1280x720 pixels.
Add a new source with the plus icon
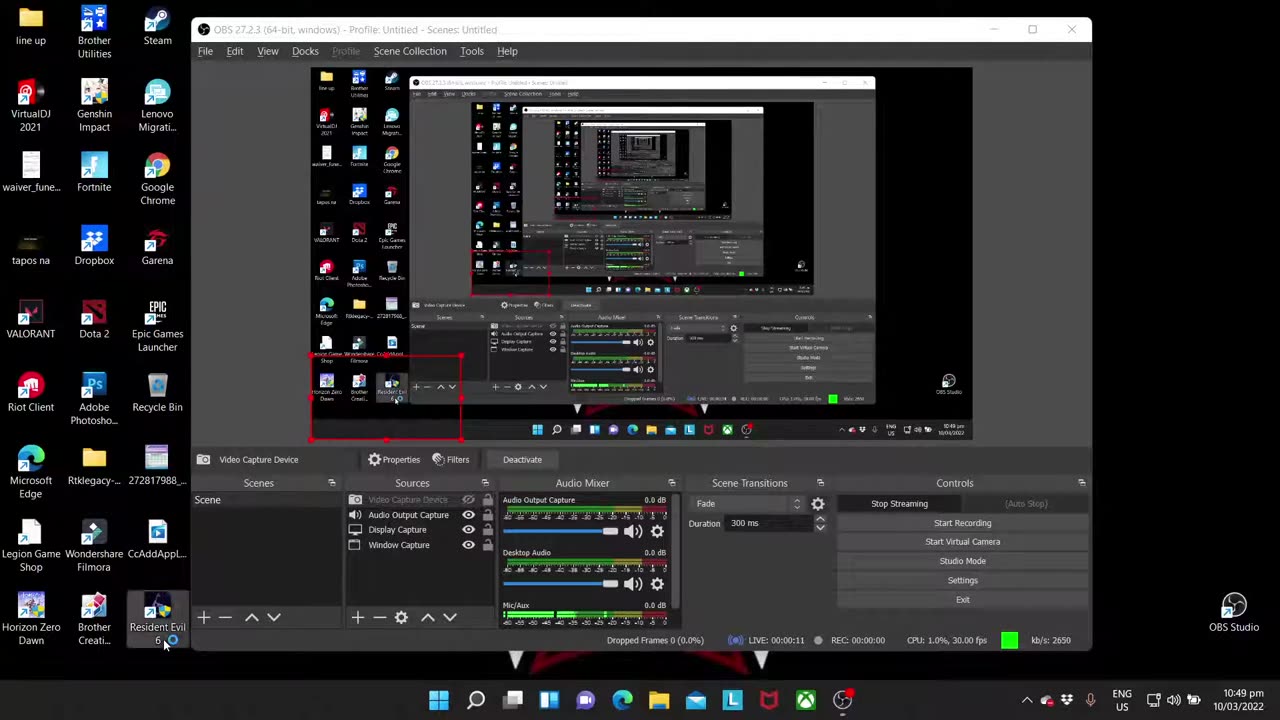[357, 617]
